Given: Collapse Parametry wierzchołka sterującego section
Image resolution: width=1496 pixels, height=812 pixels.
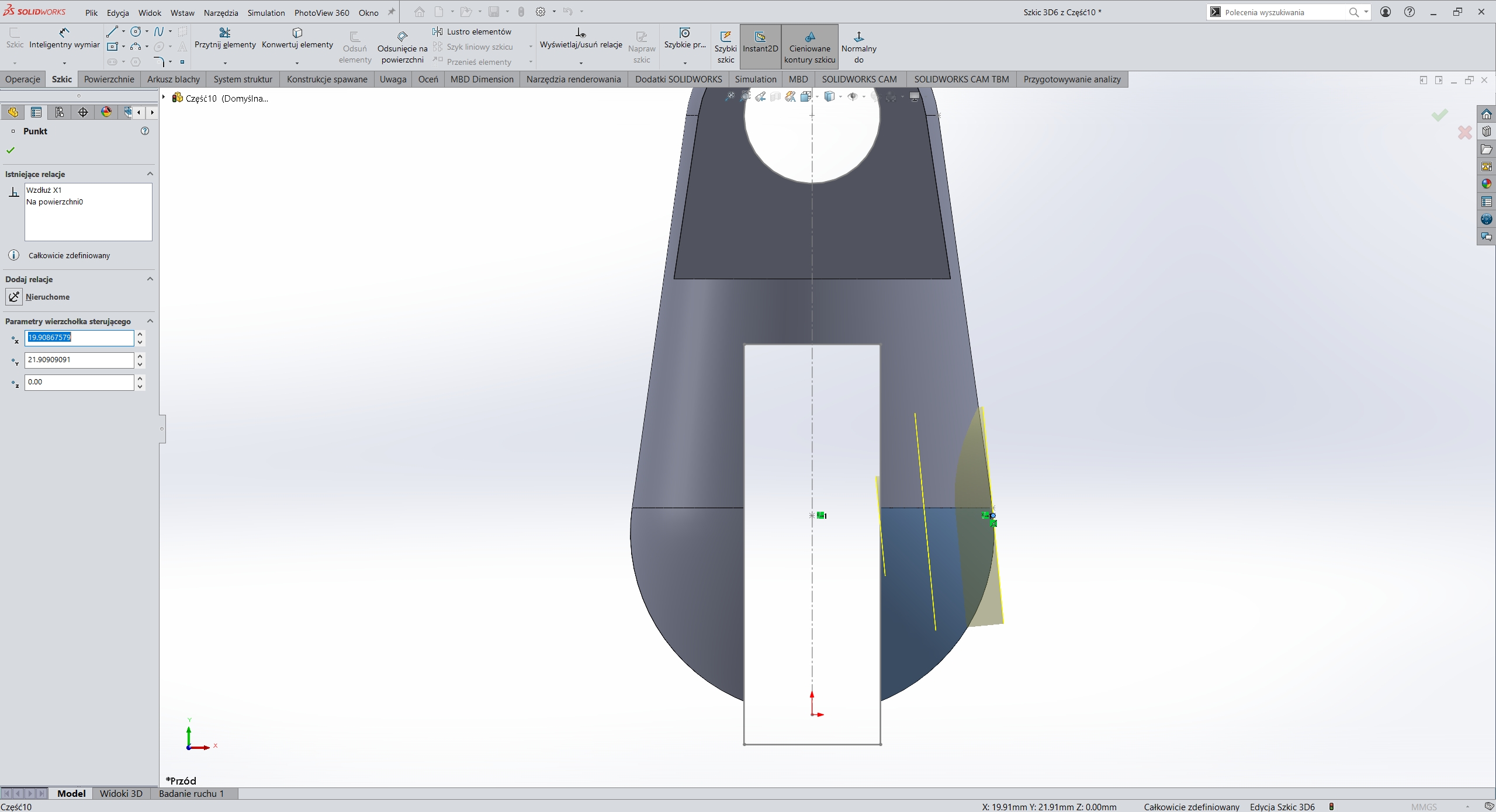Looking at the screenshot, I should (x=150, y=321).
